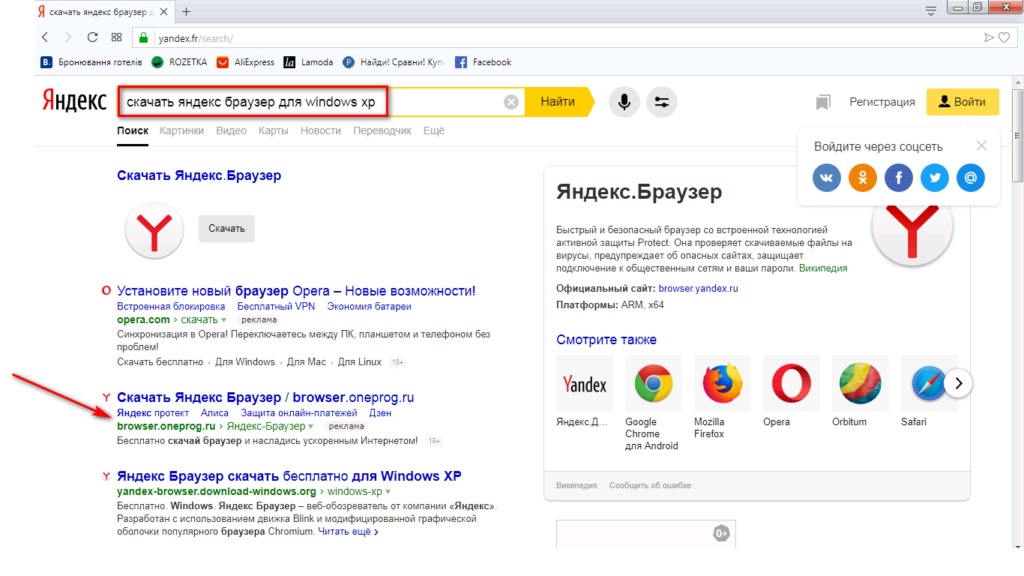Expand the Яндекс-Браузер breadcrumb dropdown arrow
This screenshot has width=1024, height=576.
311,426
